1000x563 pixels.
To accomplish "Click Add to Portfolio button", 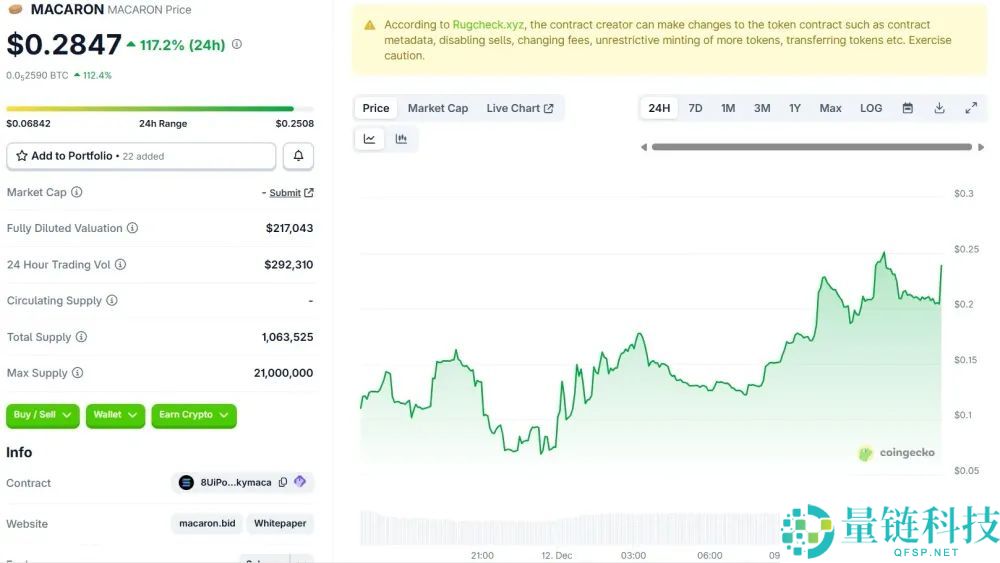I will point(141,156).
